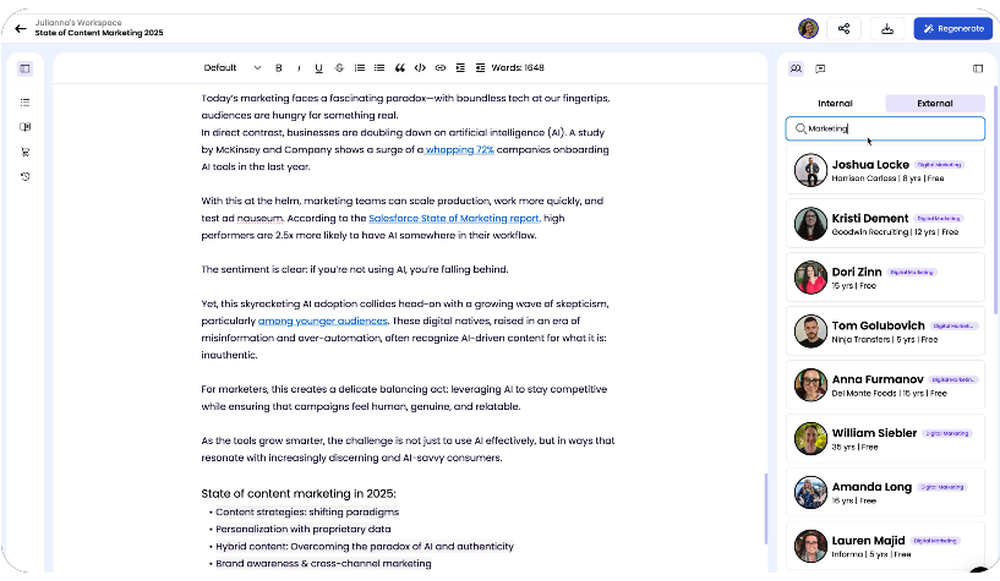Toggle bold formatting
Viewport: 1000px width, 581px height.
tap(279, 68)
